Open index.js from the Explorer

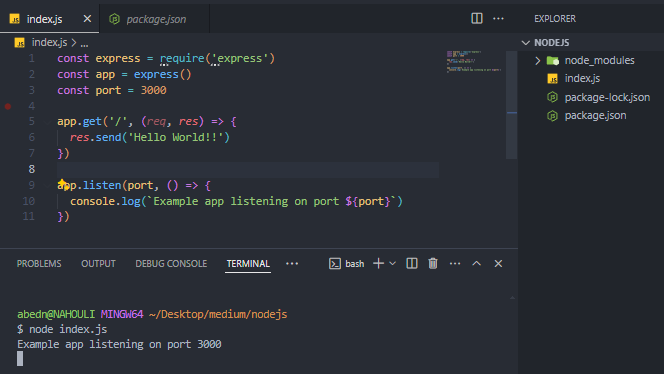582,78
